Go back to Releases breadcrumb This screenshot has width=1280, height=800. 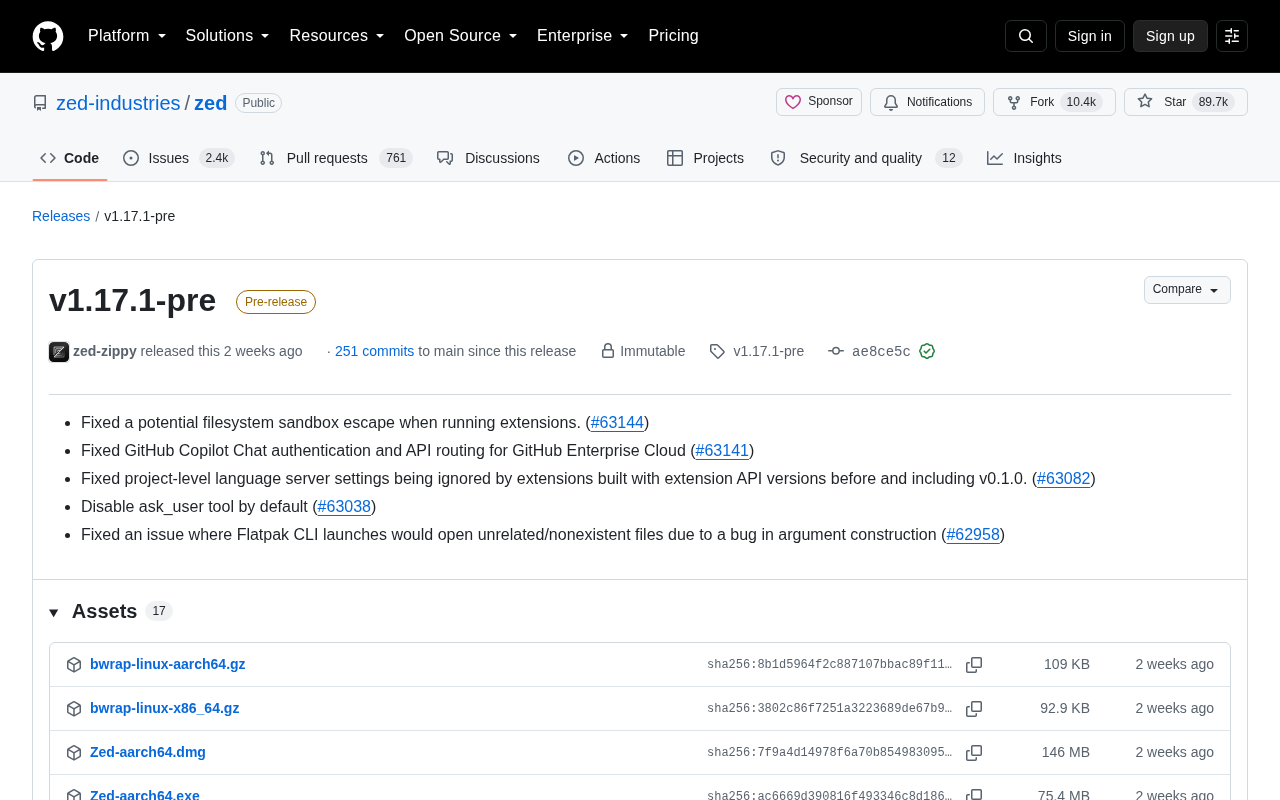[x=61, y=216]
